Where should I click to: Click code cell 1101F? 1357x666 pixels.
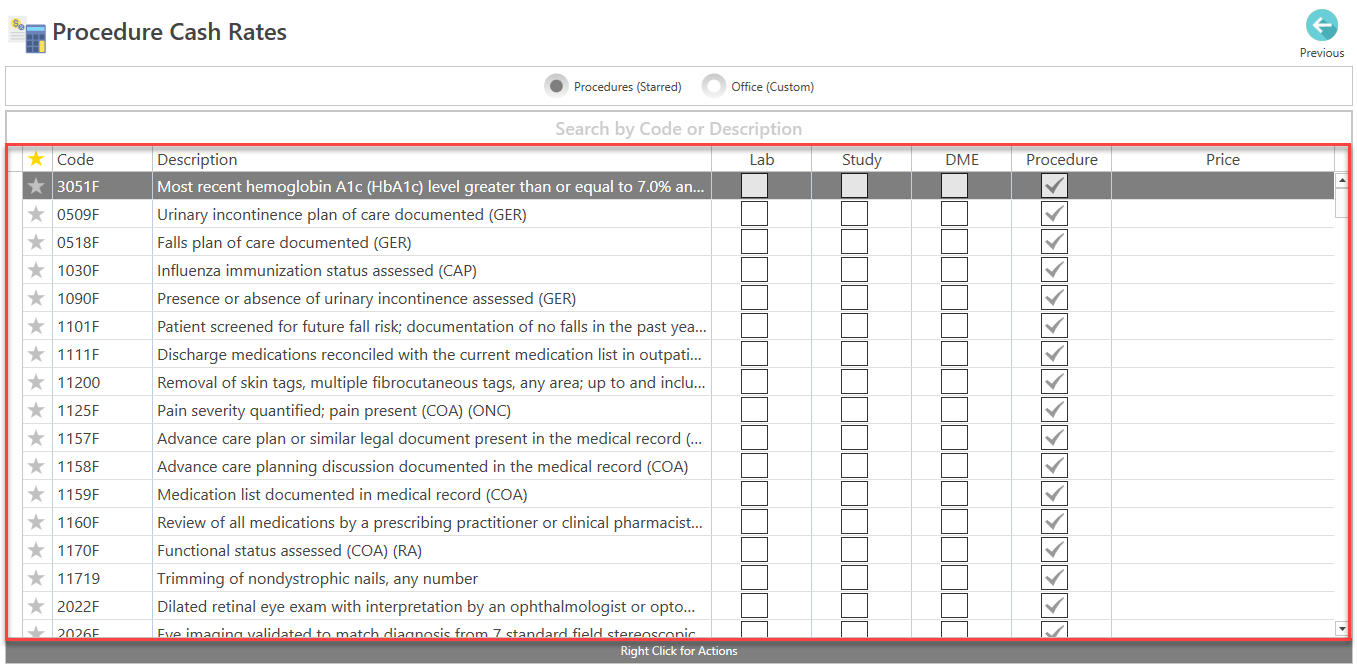pyautogui.click(x=102, y=326)
